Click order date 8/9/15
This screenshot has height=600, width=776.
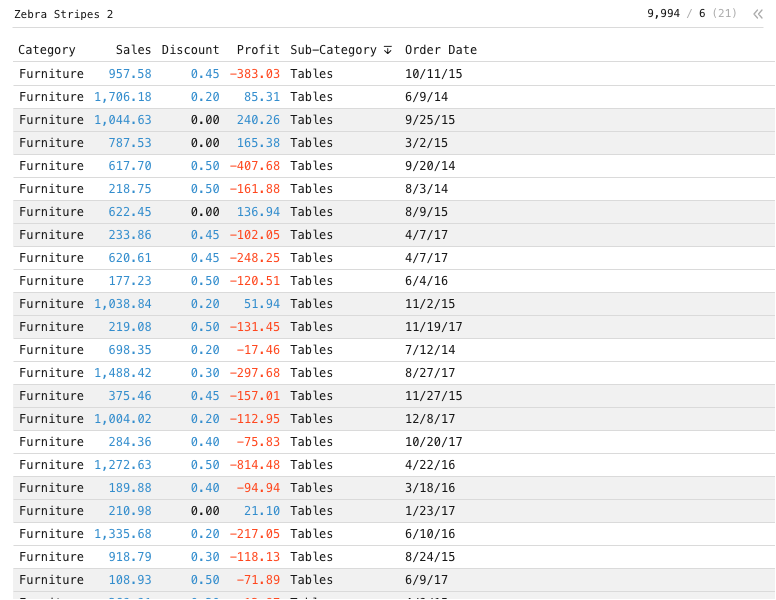427,212
